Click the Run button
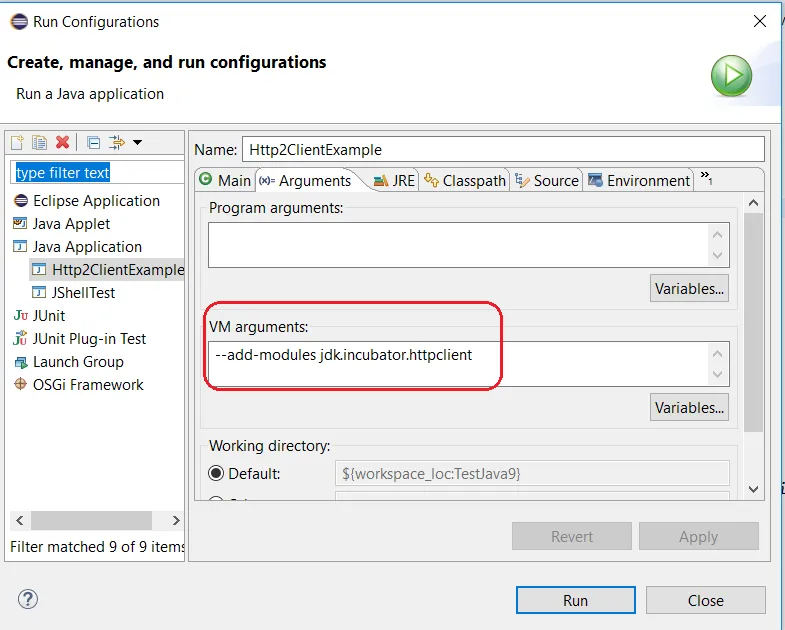785x630 pixels. pyautogui.click(x=576, y=600)
